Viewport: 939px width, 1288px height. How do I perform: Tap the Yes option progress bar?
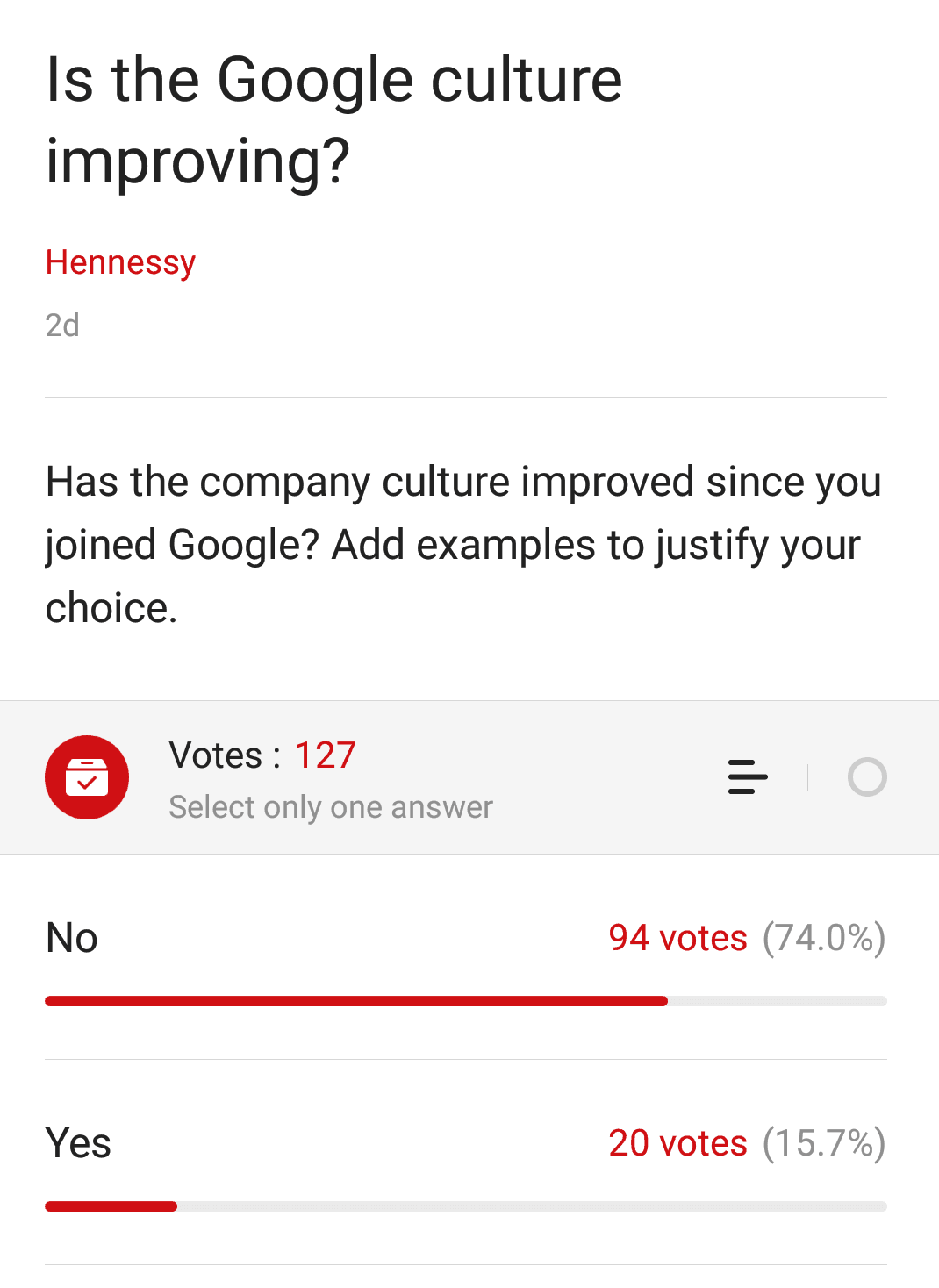(x=466, y=1206)
